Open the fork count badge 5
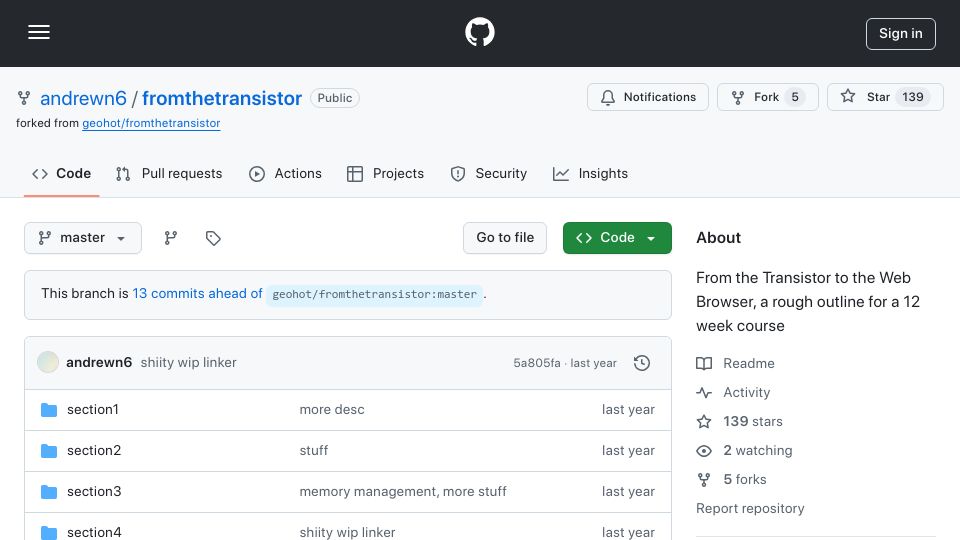This screenshot has height=540, width=960. pos(795,97)
